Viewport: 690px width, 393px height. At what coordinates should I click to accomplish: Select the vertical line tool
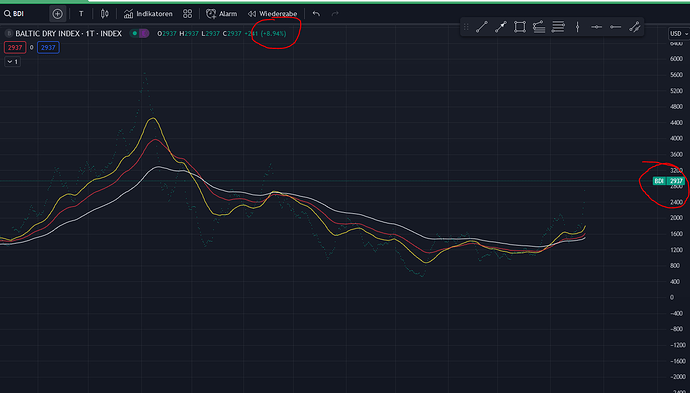(x=577, y=27)
